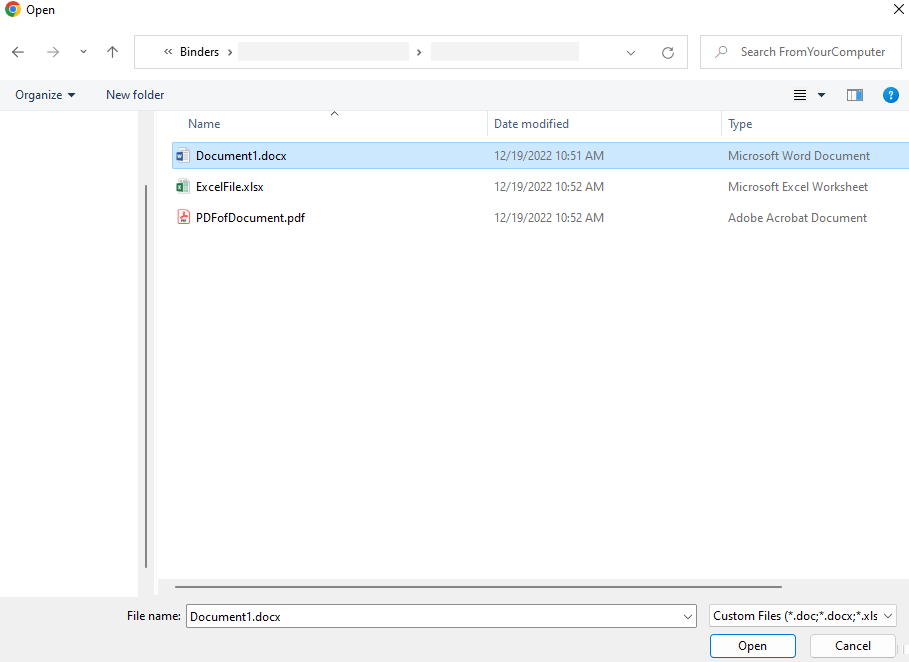The image size is (909, 662).
Task: Click the Binders breadcrumb in address bar
Action: pos(199,52)
